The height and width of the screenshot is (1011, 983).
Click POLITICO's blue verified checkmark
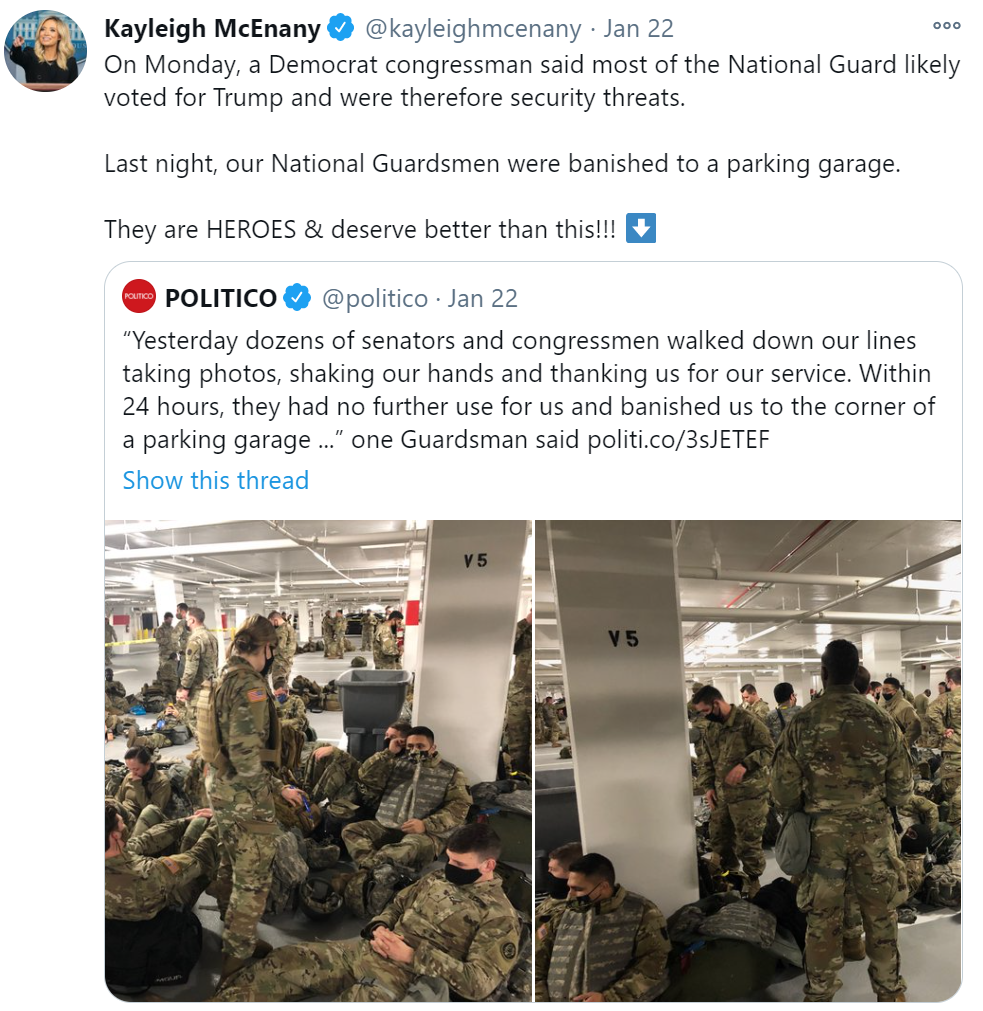[297, 298]
